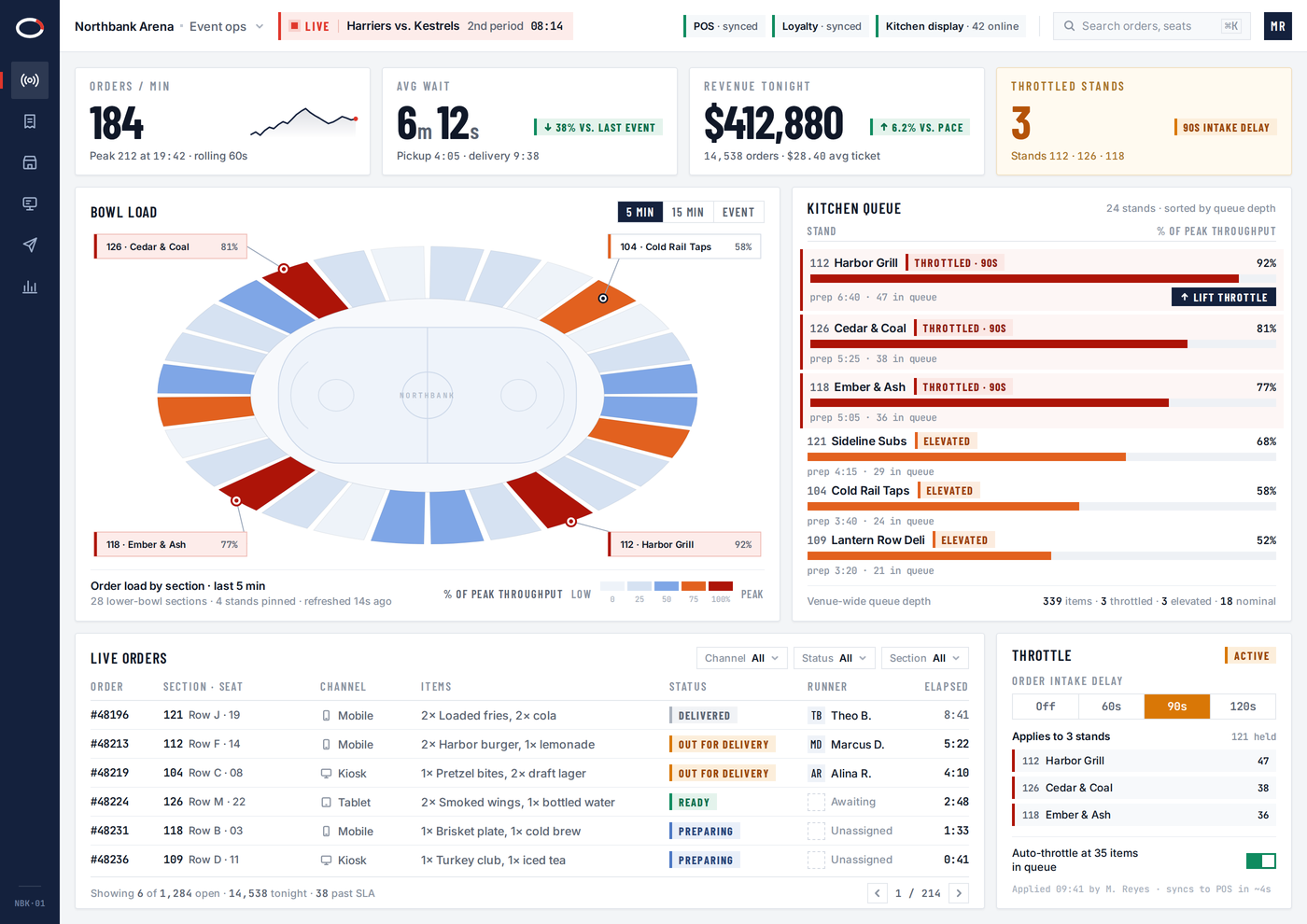Switch bowl load to 5 MIN tab

pyautogui.click(x=640, y=212)
